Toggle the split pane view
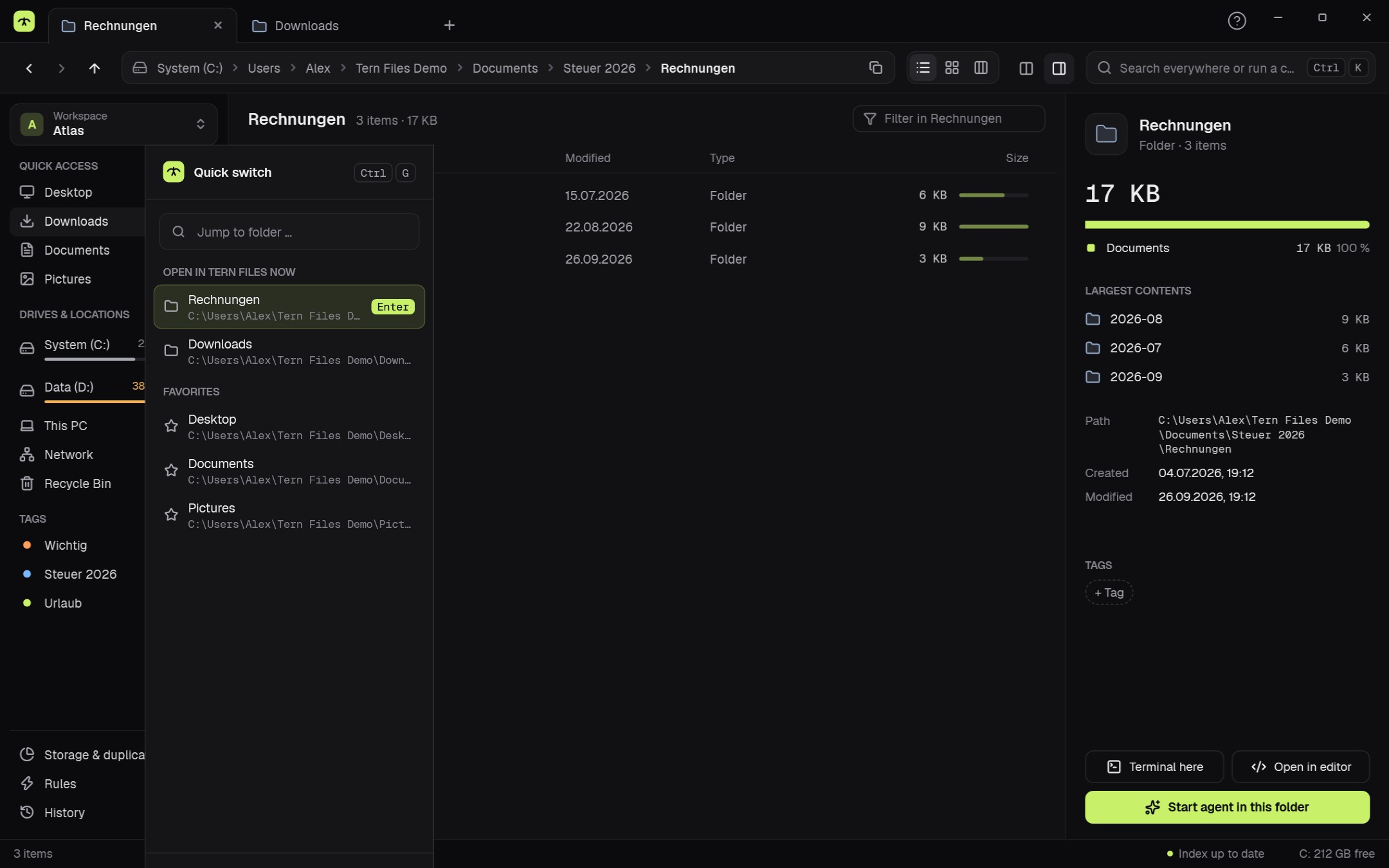Image resolution: width=1389 pixels, height=868 pixels. coord(1026,68)
